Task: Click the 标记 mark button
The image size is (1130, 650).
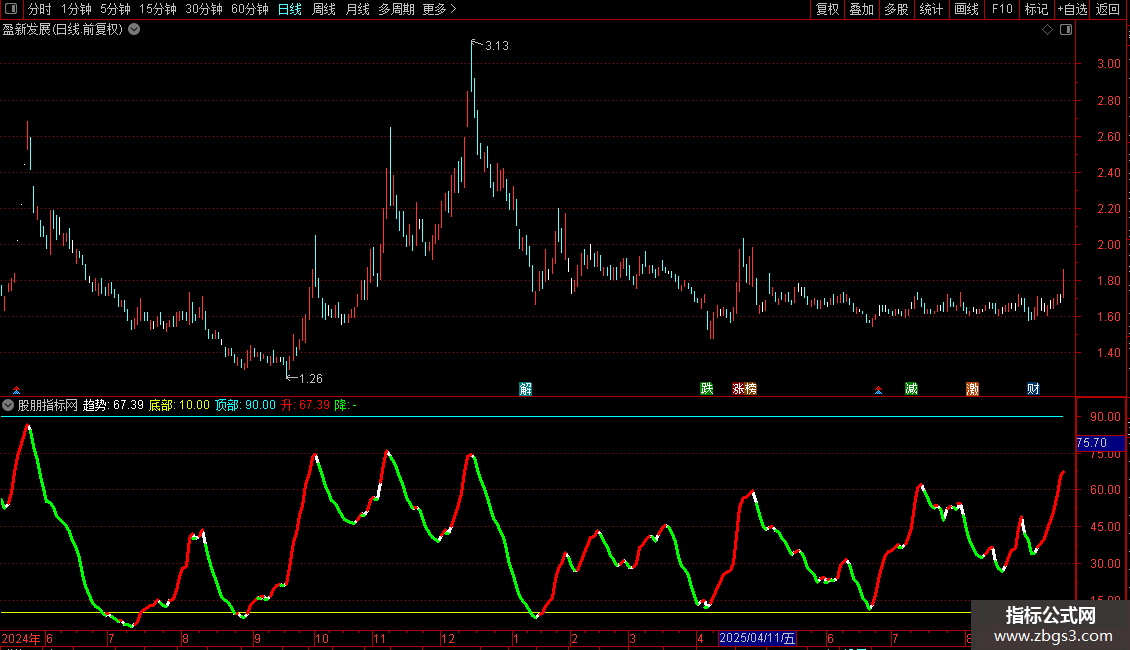Action: (x=1036, y=9)
